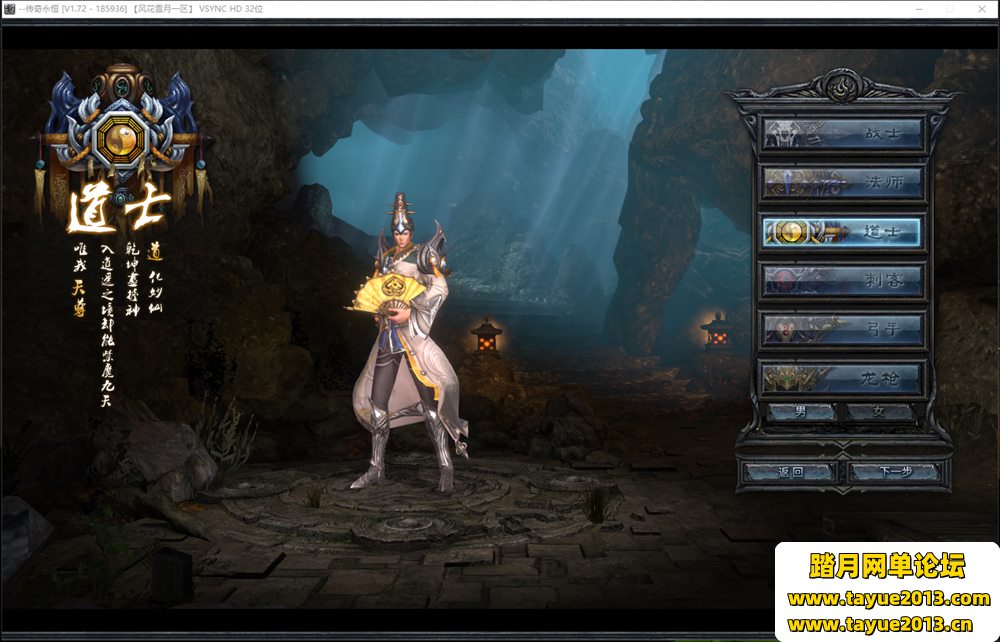Select the 法师 mage class
1000x642 pixels.
point(842,182)
